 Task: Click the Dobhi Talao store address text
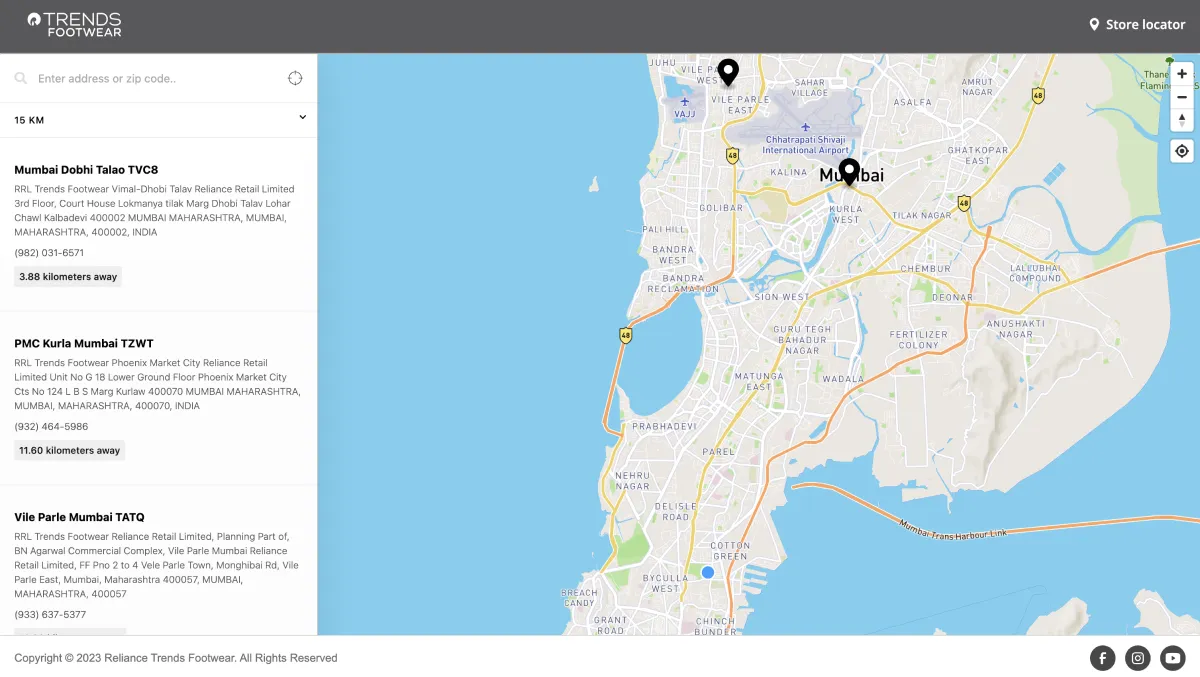coord(155,211)
